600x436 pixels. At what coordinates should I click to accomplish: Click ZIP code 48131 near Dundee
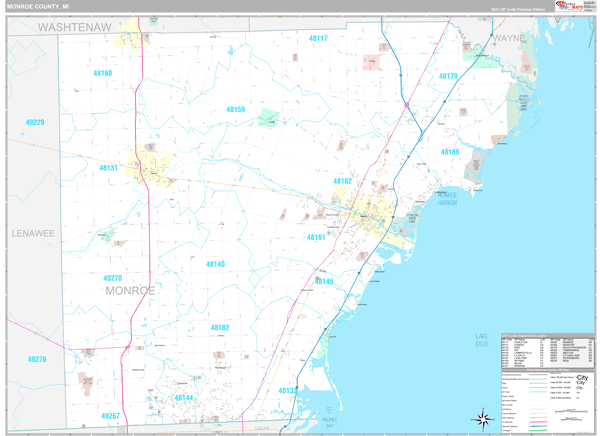(108, 168)
